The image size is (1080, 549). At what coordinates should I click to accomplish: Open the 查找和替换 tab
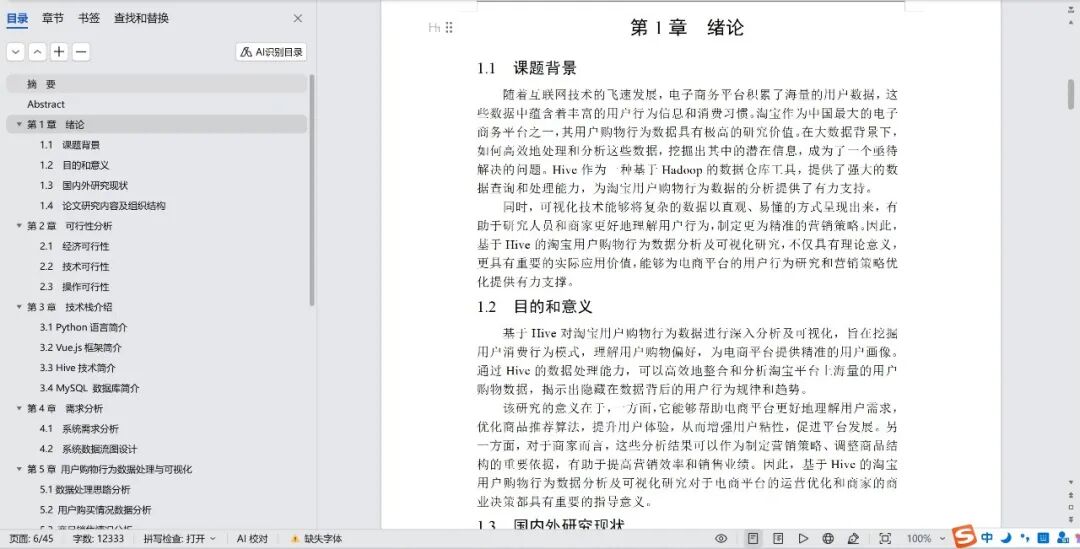pyautogui.click(x=141, y=19)
